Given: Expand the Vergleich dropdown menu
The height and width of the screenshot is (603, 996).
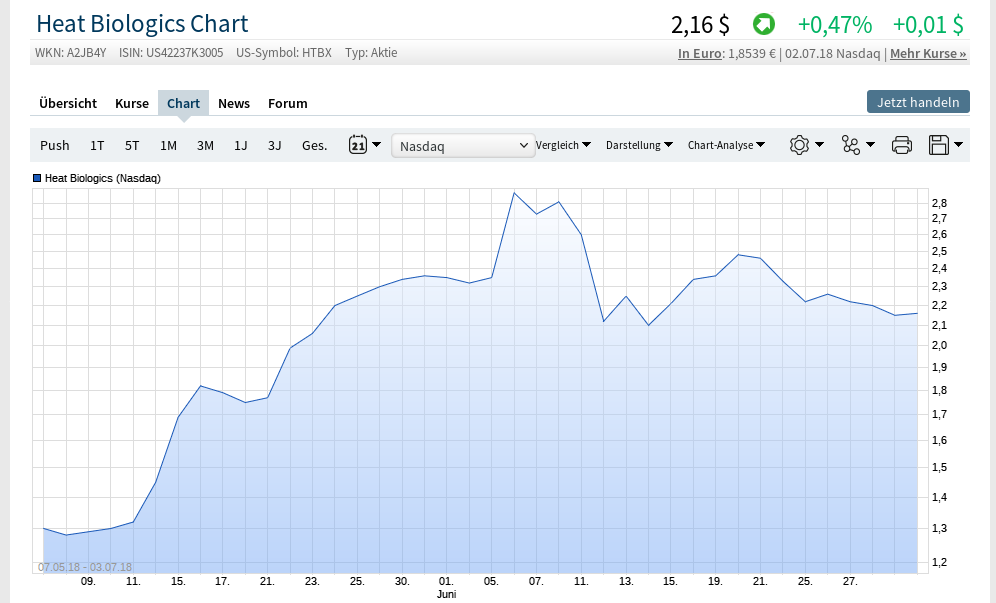Looking at the screenshot, I should 563,145.
